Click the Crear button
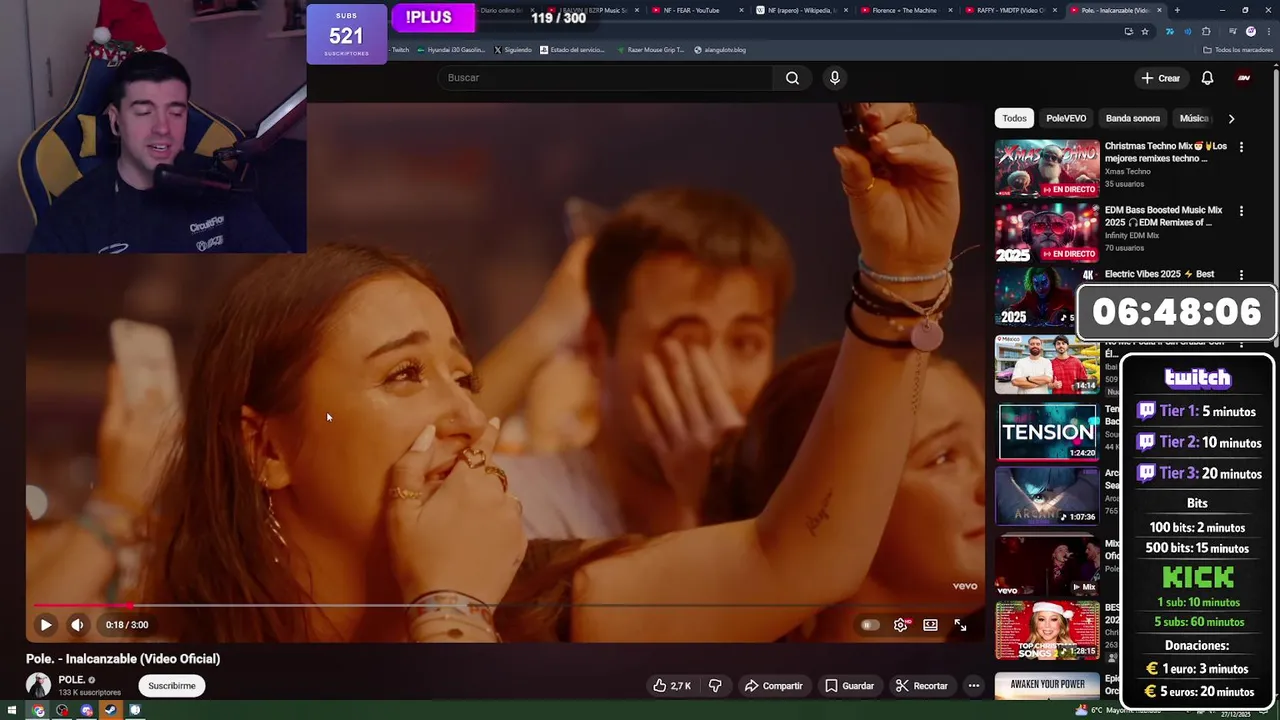Viewport: 1280px width, 720px height. [1160, 78]
